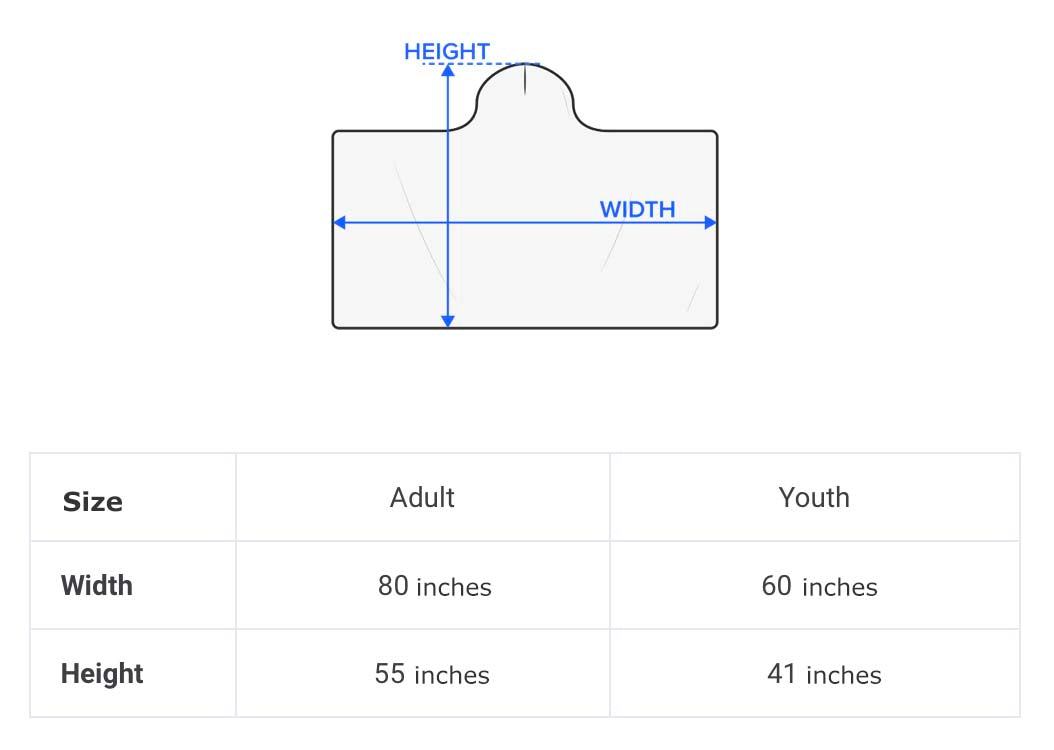Image resolution: width=1054 pixels, height=750 pixels.
Task: Select the 80 inches adult width cell
Action: click(423, 585)
